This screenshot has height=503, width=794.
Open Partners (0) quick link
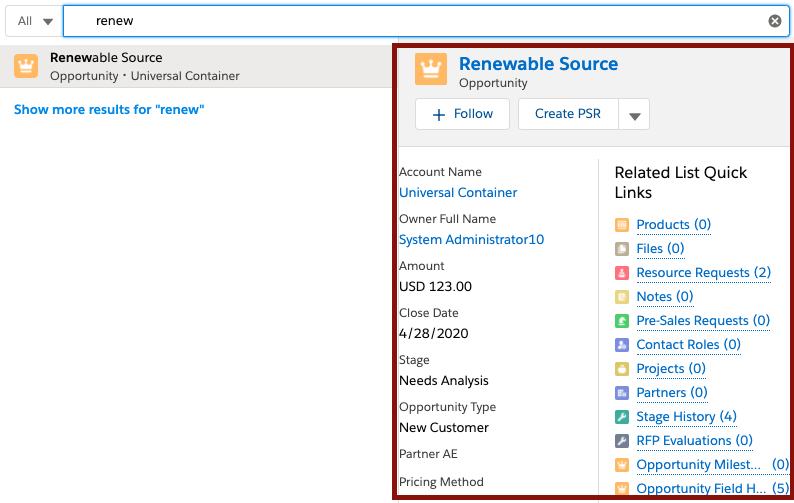(672, 393)
